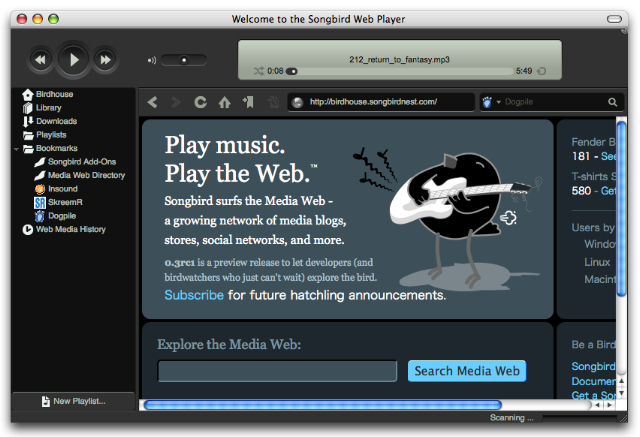
Task: Go forward with the browser forward arrow
Action: point(175,102)
